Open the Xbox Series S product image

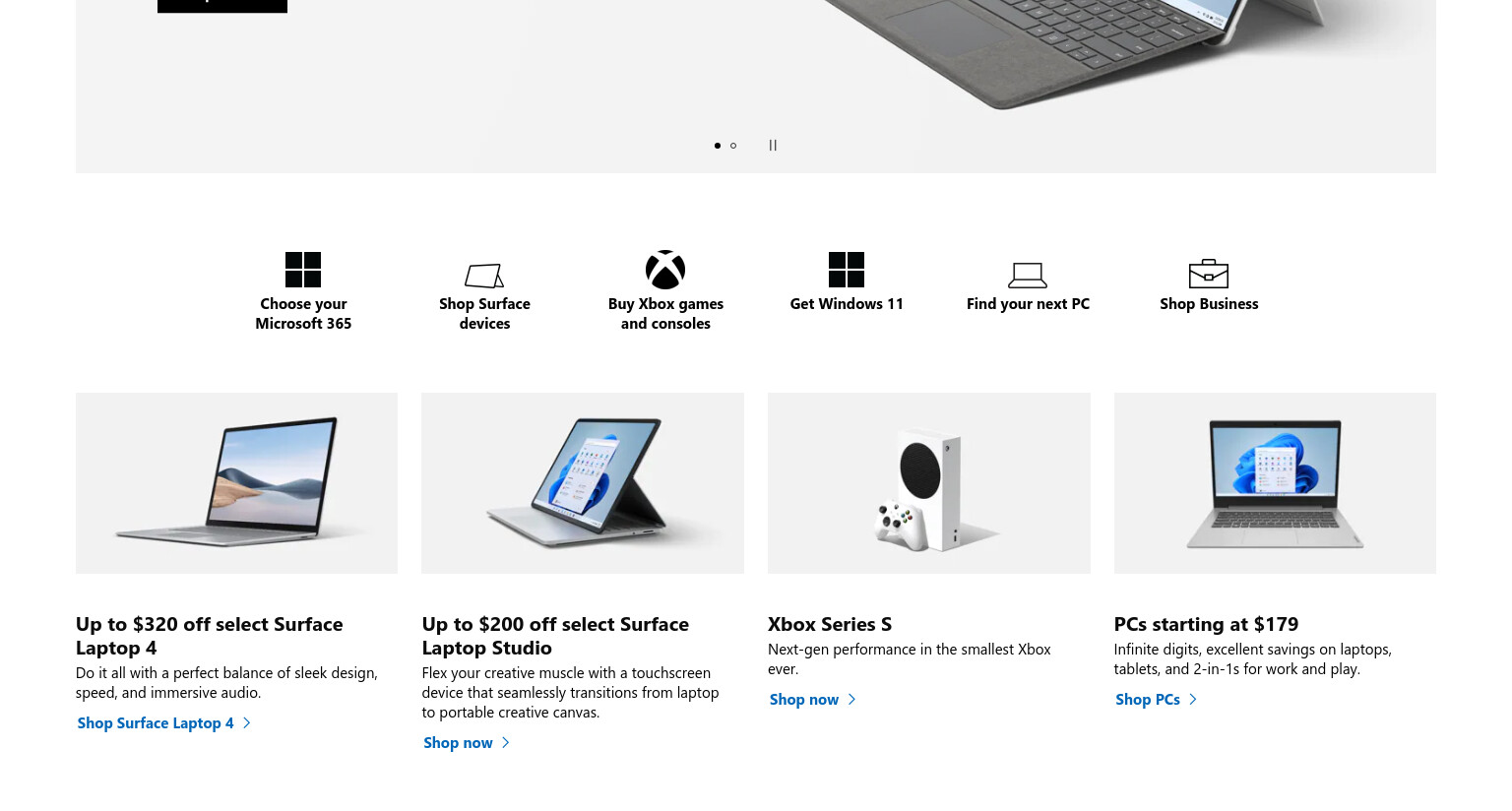[929, 483]
